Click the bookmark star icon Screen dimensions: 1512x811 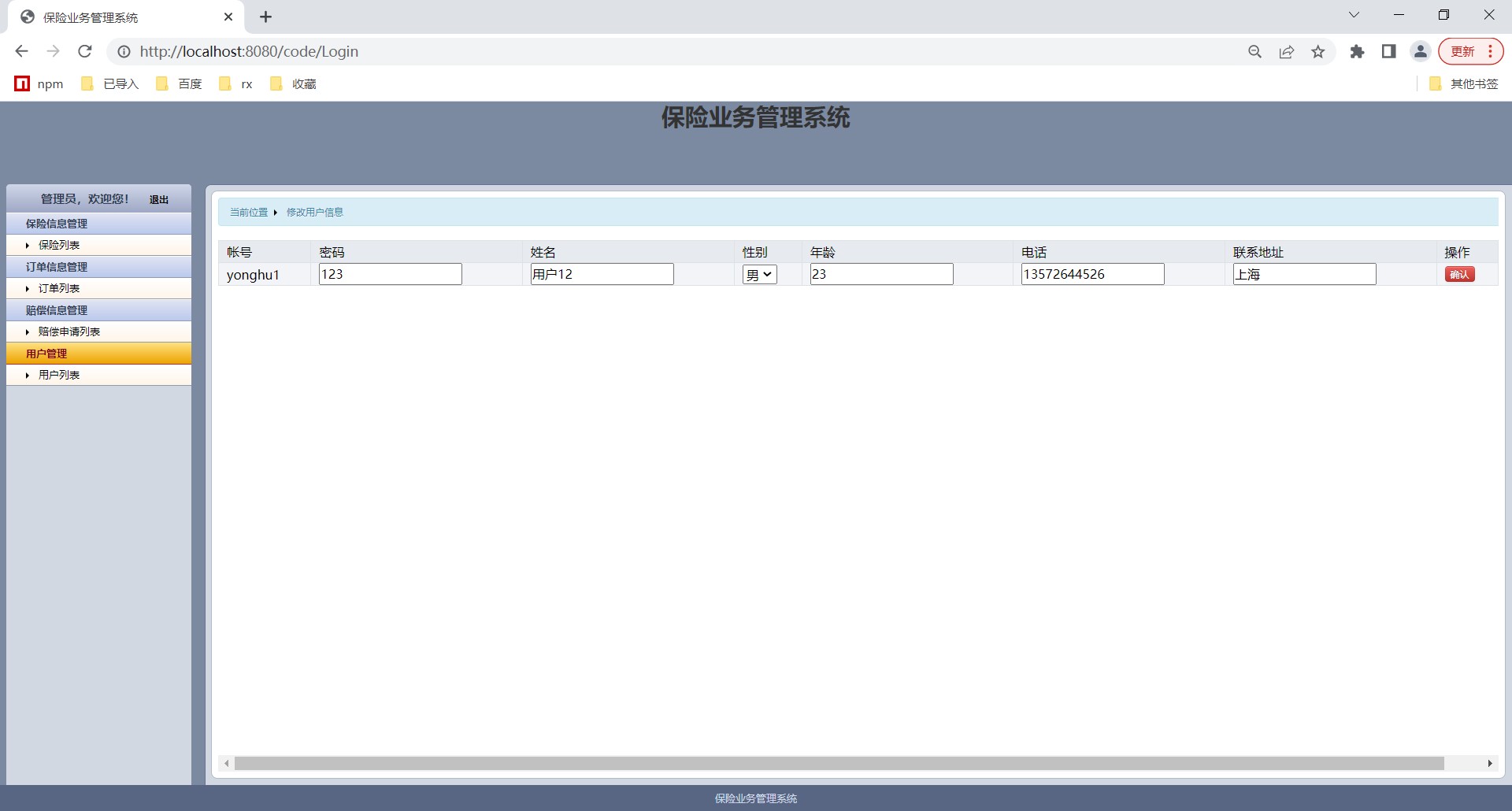tap(1317, 51)
